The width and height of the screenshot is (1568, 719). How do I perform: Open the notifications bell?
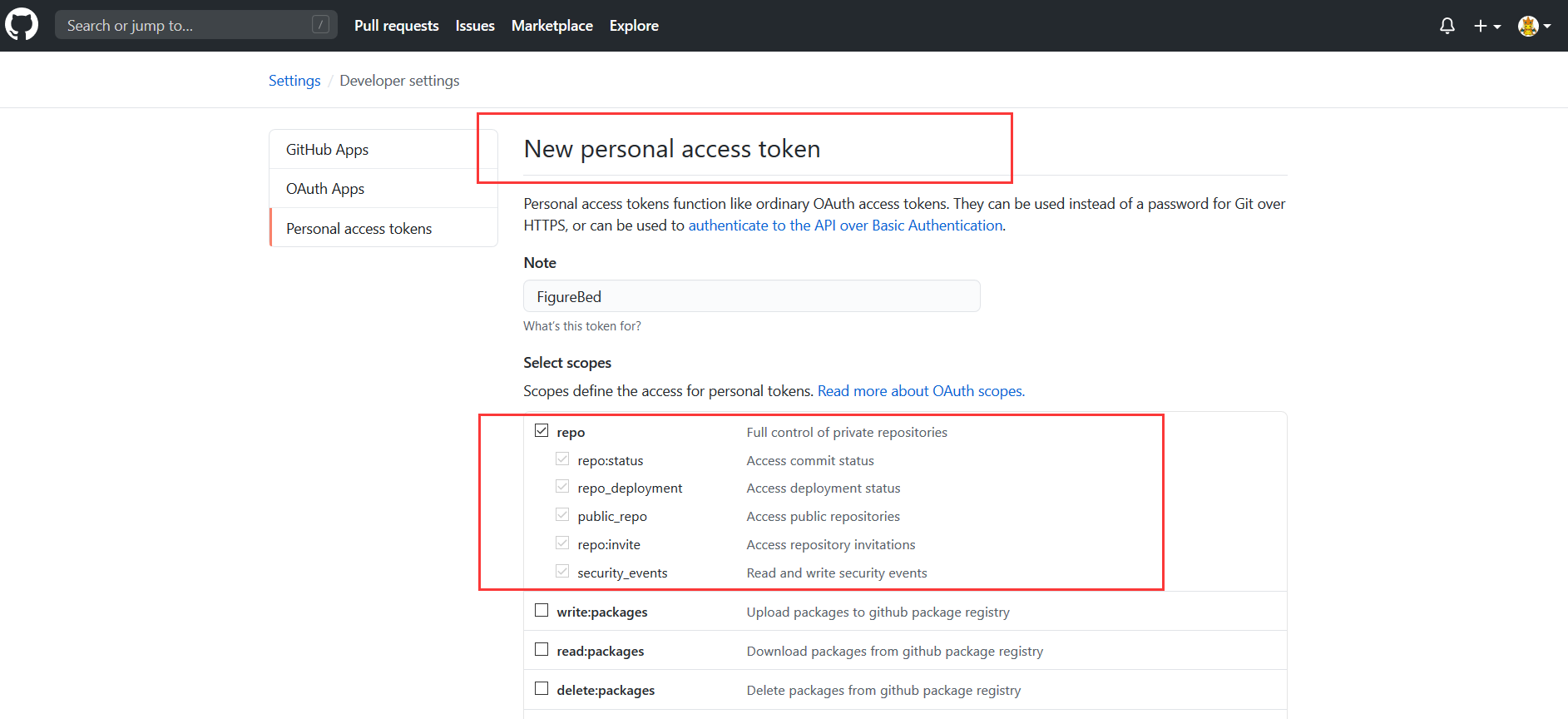[1447, 26]
